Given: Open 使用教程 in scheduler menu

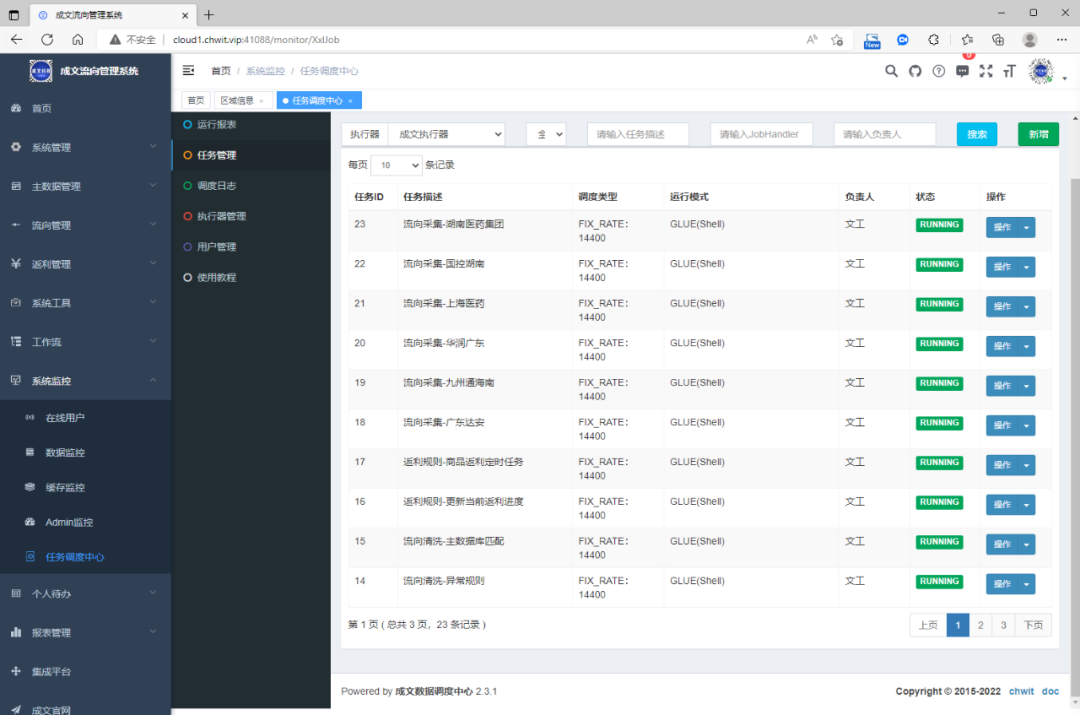Looking at the screenshot, I should click(251, 277).
